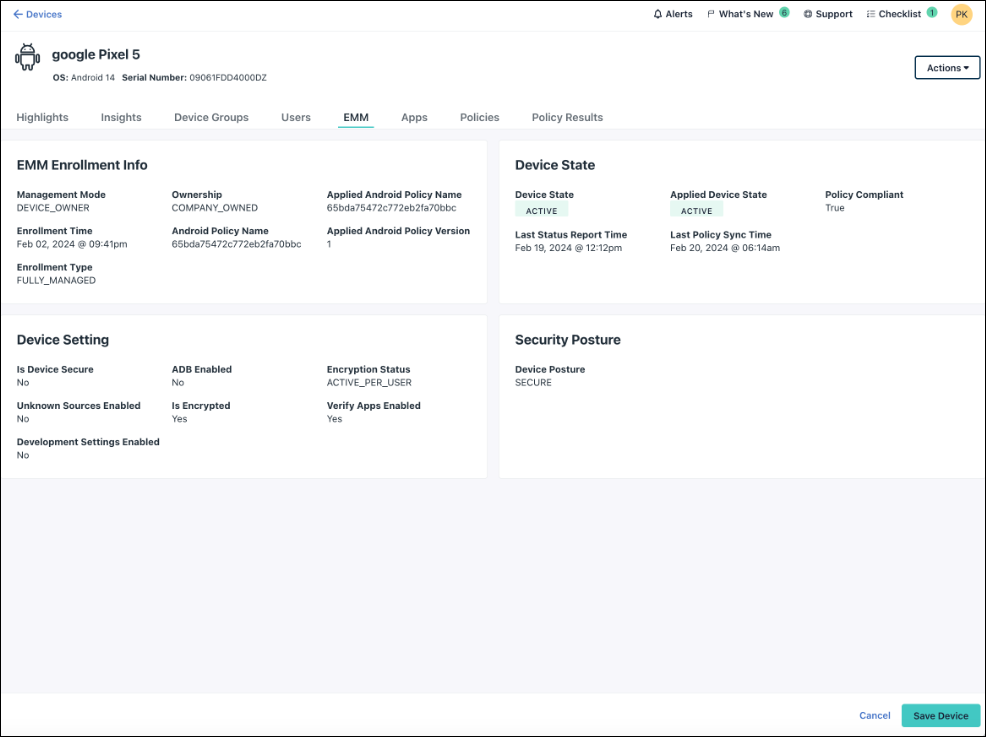
Task: View the Policy Results tab
Action: click(x=567, y=117)
